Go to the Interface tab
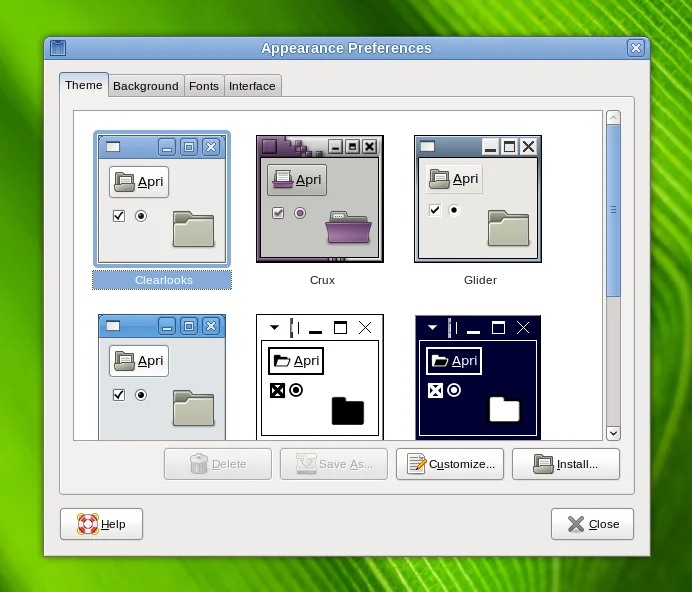This screenshot has width=692, height=592. click(252, 86)
